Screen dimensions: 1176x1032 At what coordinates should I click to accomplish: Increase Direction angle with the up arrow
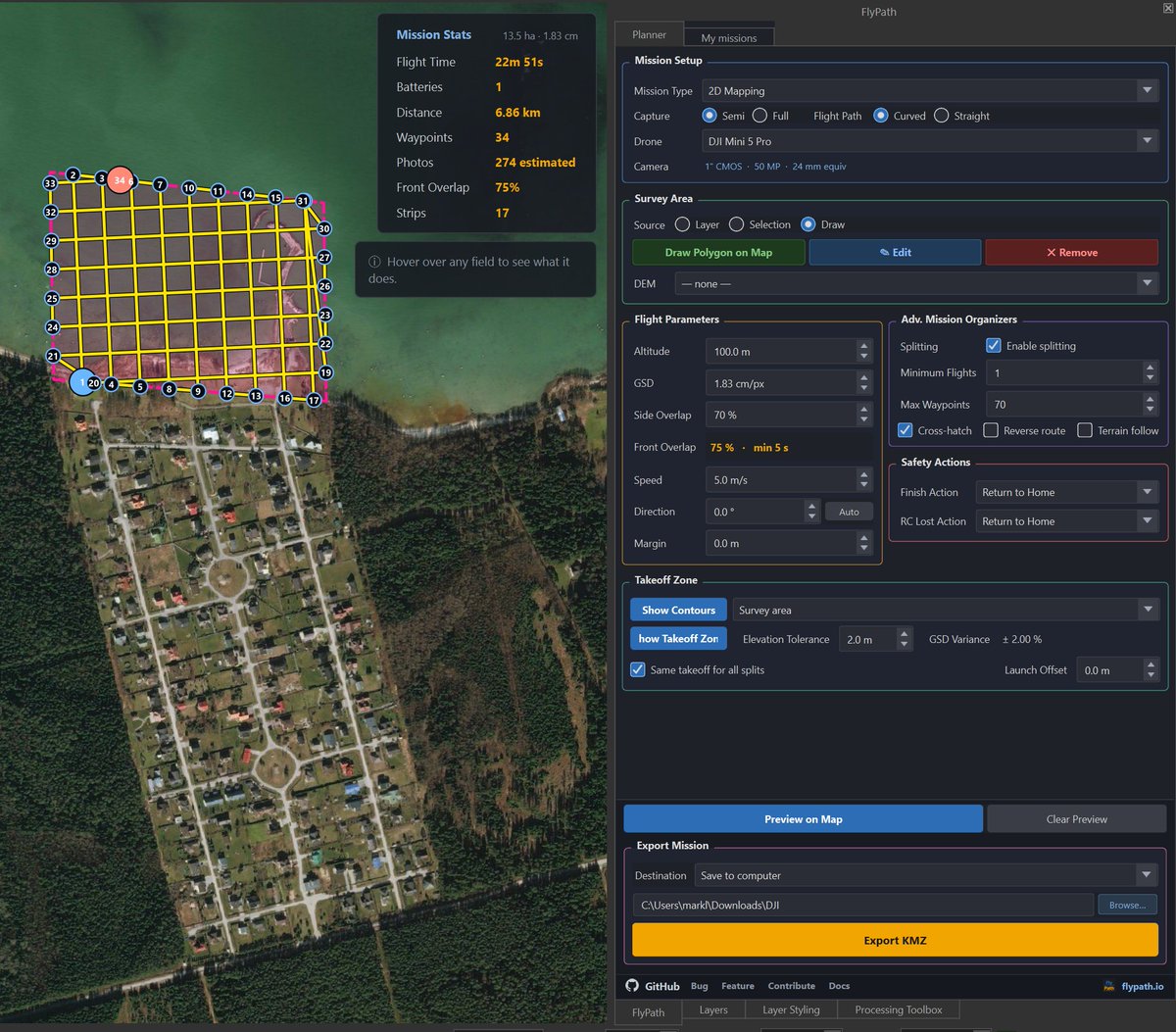811,507
